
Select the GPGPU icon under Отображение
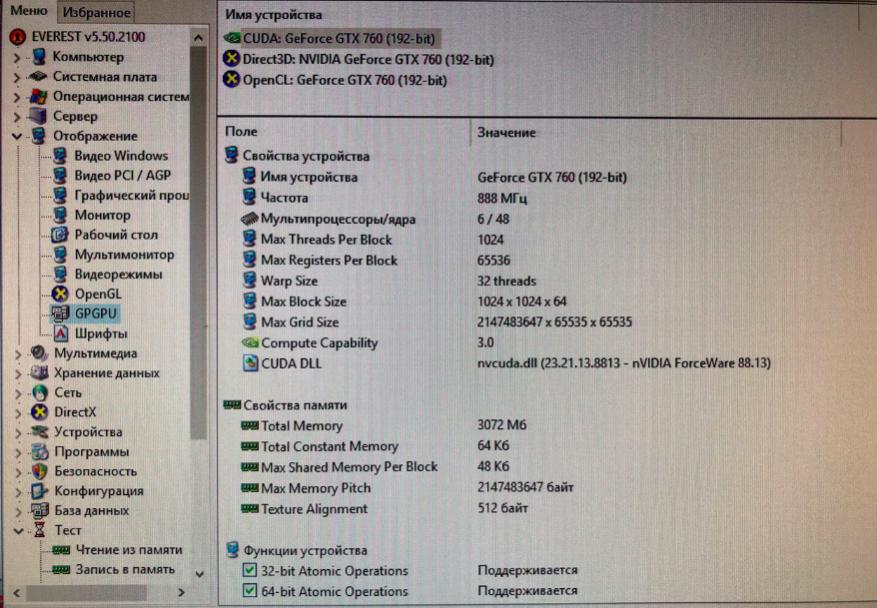pos(60,313)
